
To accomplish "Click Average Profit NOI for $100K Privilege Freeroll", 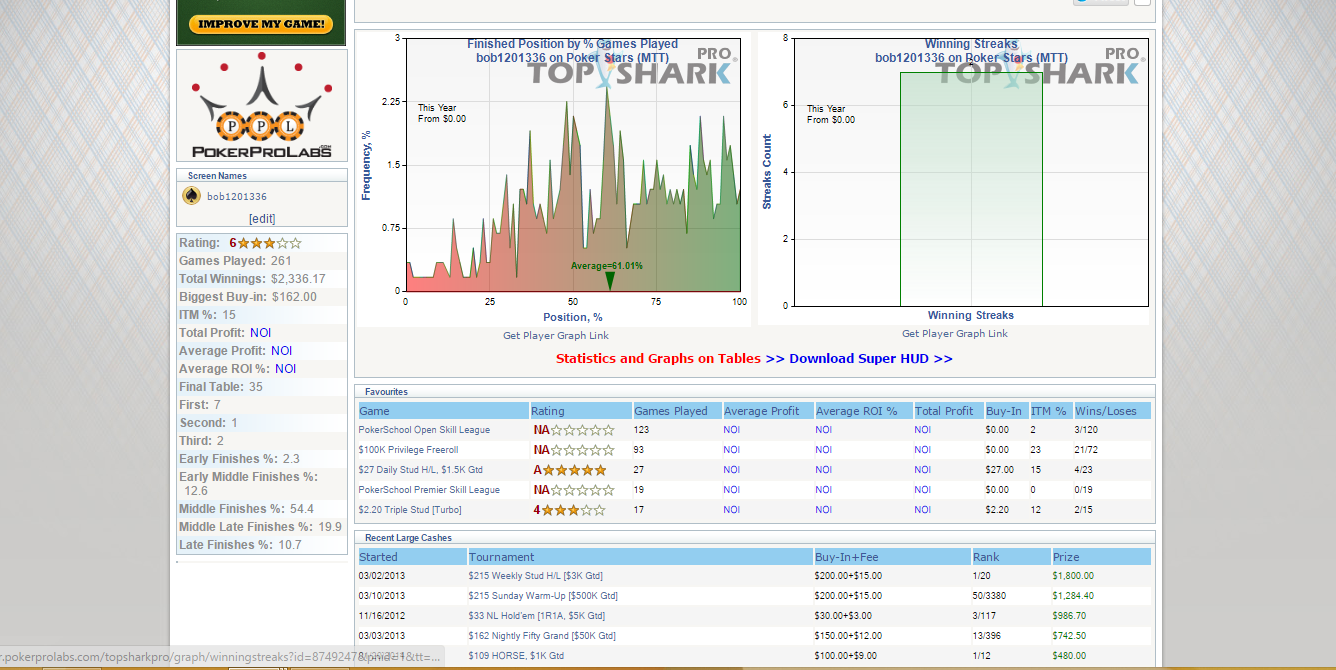I will point(732,450).
